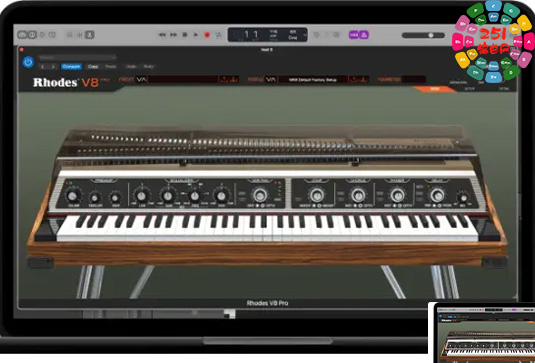
Task: Select Chorus Depth radio button
Action: pos(361,206)
